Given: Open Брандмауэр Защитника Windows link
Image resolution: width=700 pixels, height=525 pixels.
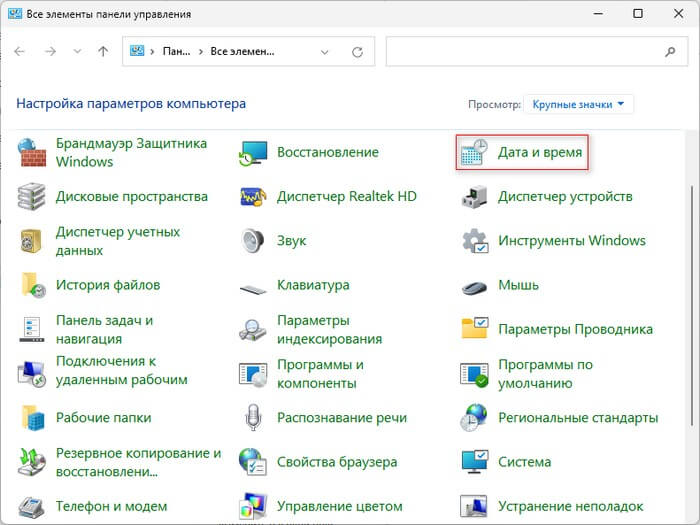Looking at the screenshot, I should tap(131, 152).
